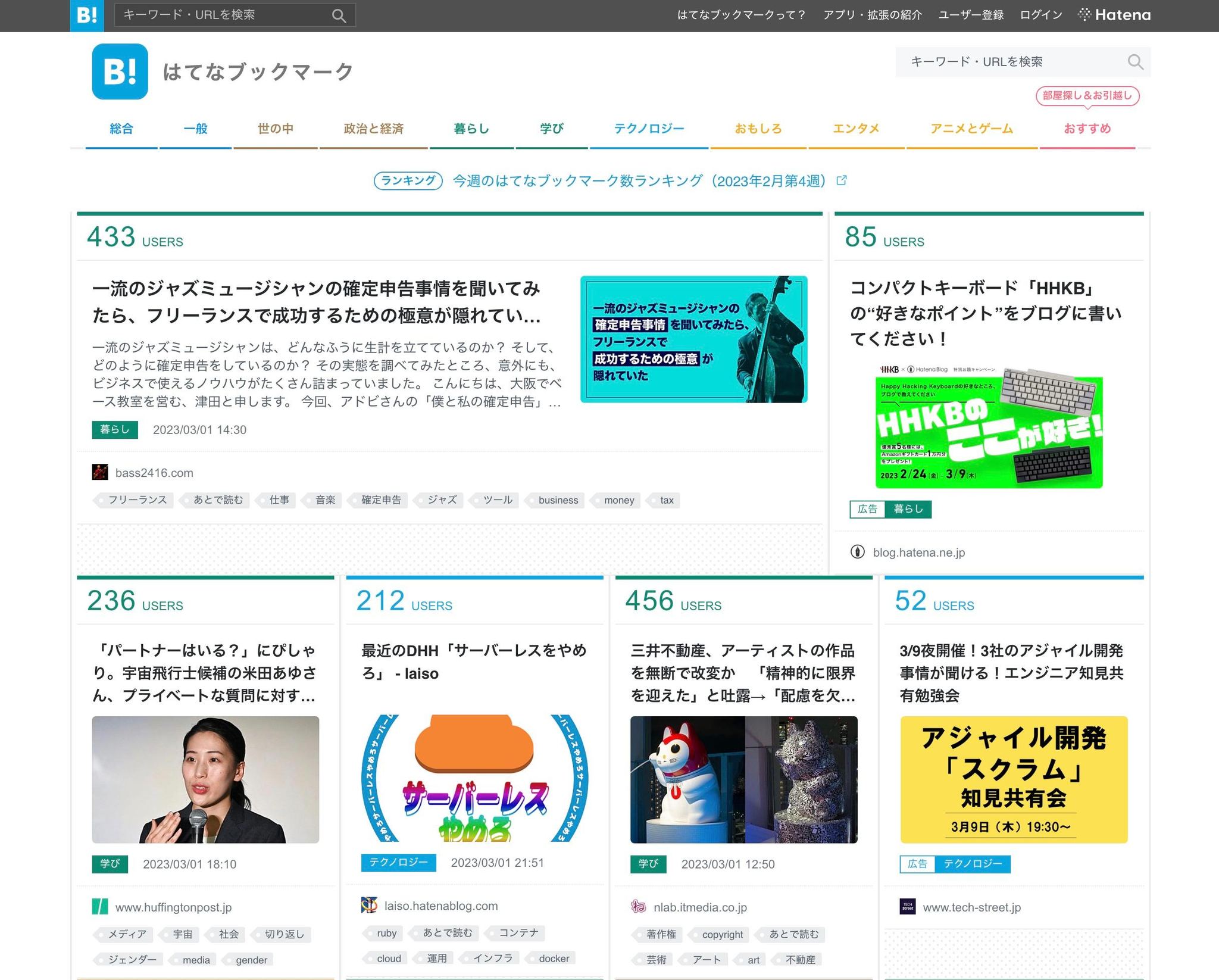This screenshot has height=980, width=1219.
Task: Click the large blue B! Hatena Bookmark logo
Action: coord(120,71)
